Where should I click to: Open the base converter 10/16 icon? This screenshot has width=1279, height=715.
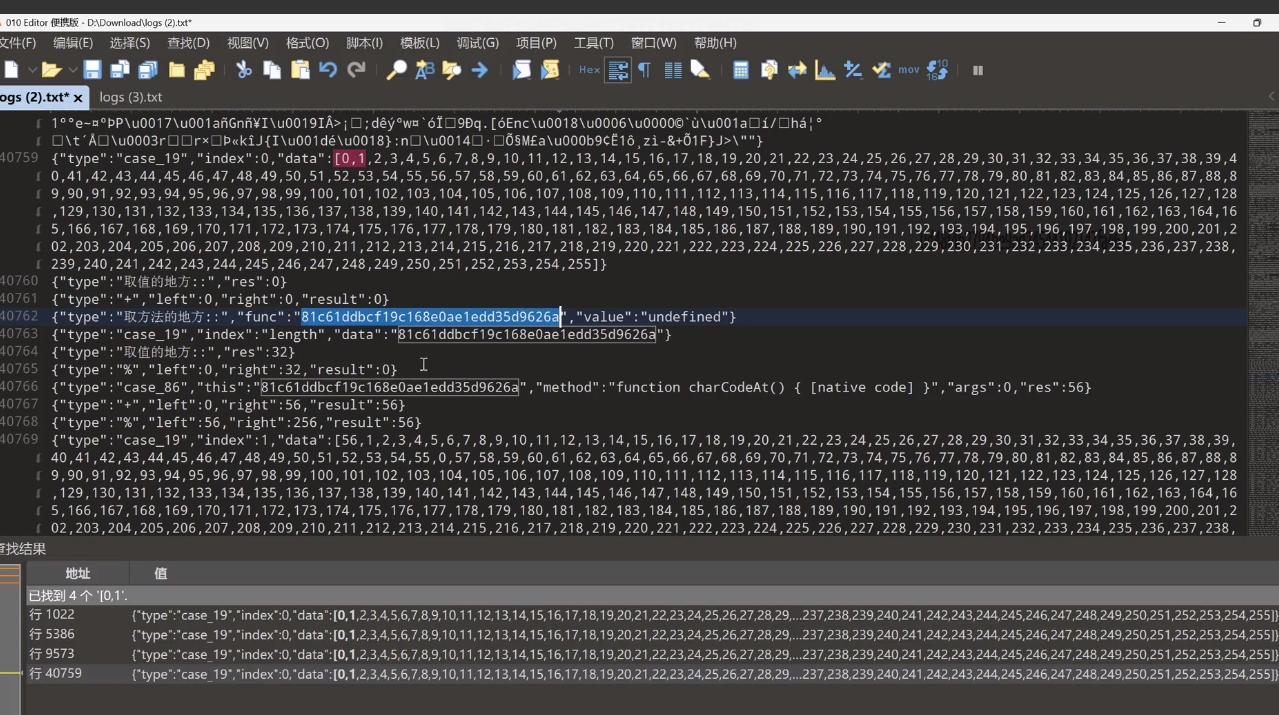[937, 70]
